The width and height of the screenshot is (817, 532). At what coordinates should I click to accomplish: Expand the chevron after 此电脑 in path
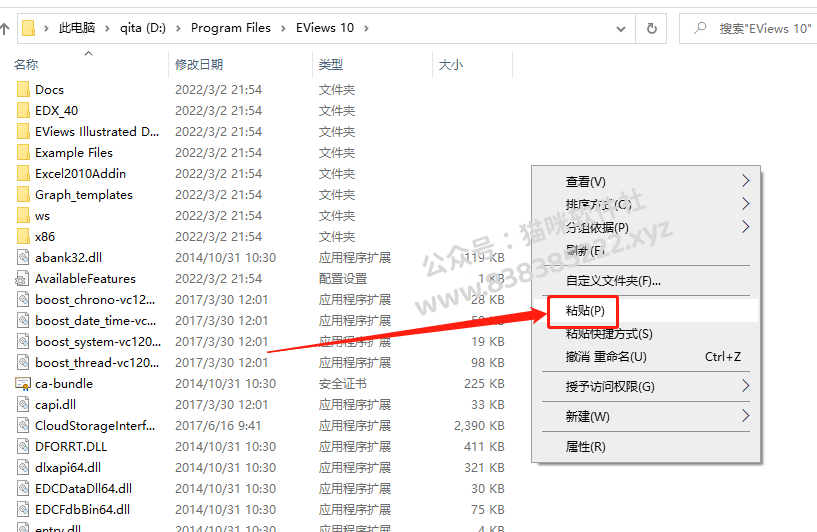click(107, 28)
